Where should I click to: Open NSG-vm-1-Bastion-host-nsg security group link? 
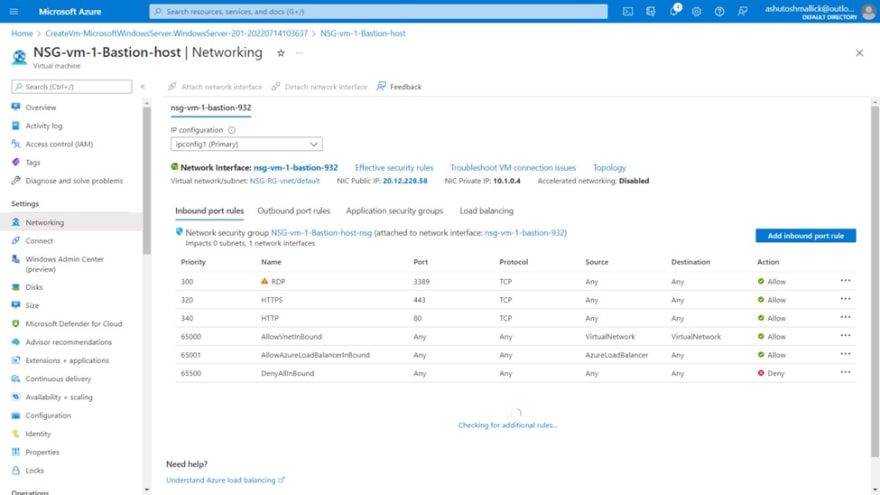[321, 232]
